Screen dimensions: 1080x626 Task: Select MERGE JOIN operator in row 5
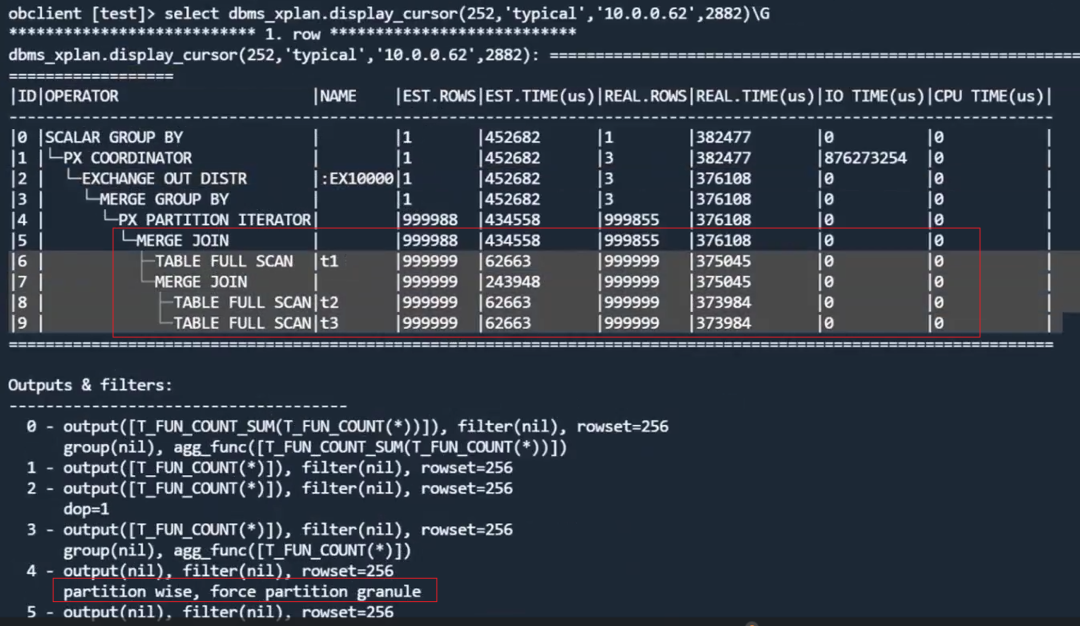point(183,241)
